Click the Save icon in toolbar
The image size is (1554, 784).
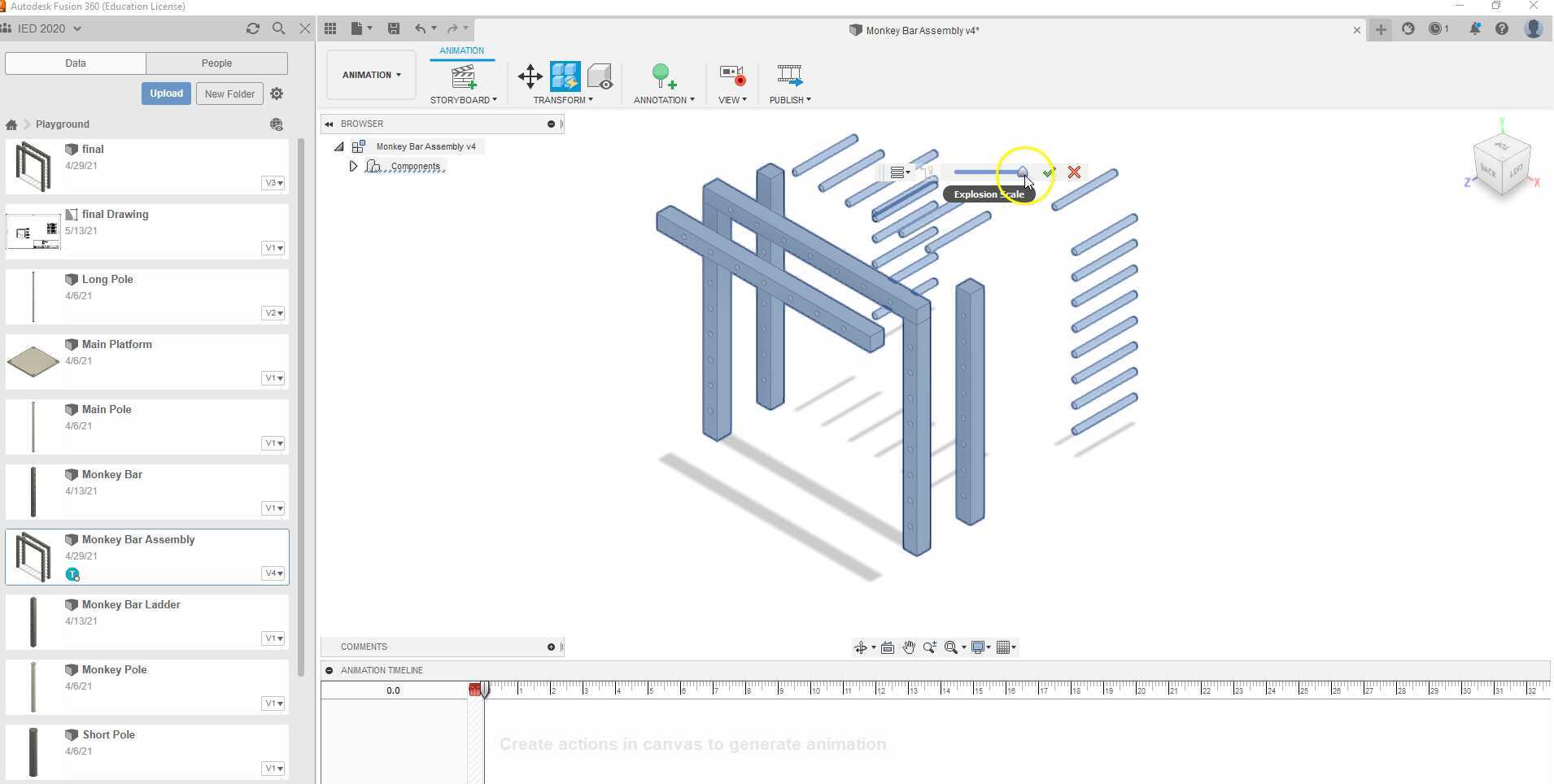(394, 28)
